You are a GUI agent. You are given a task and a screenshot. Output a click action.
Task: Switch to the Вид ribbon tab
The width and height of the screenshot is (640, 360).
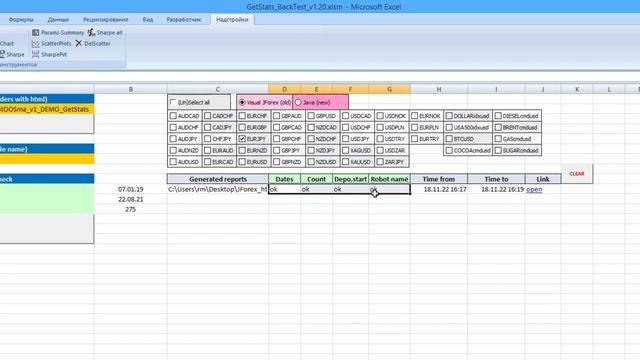pos(148,19)
